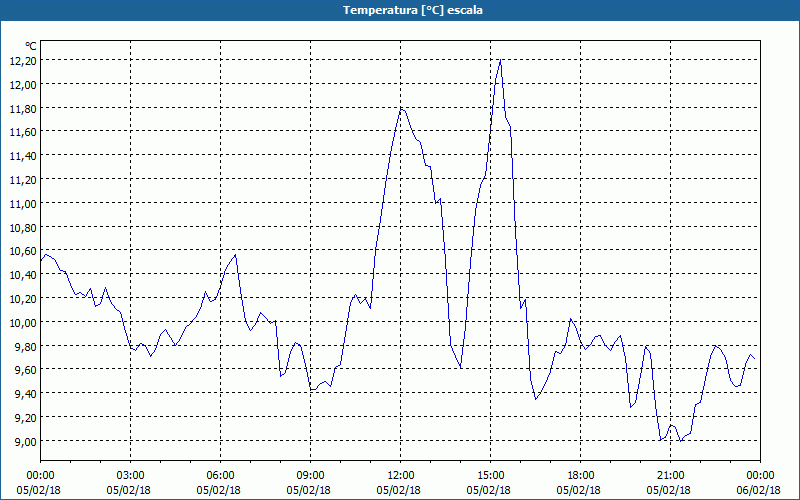Click the 9,40 y-axis label

click(26, 394)
